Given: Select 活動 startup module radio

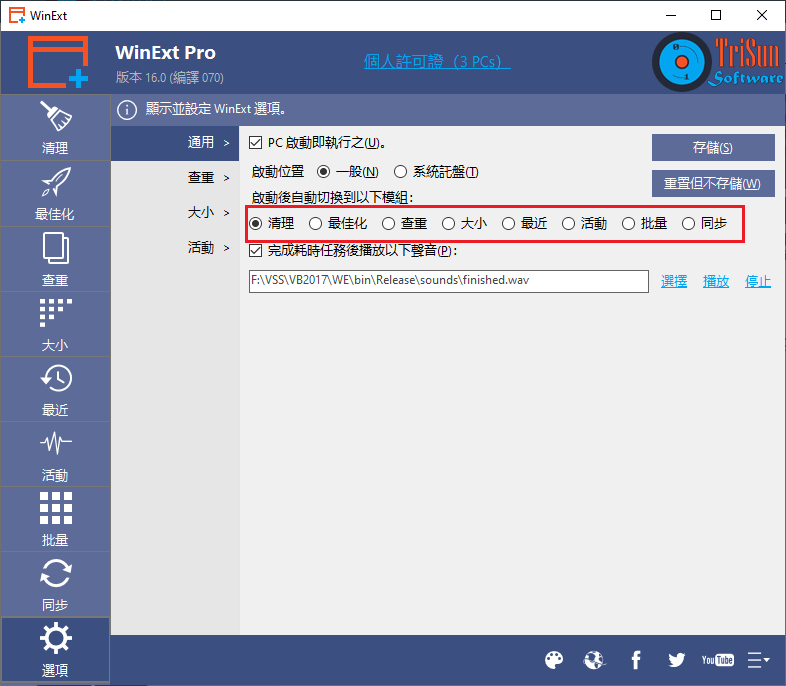Looking at the screenshot, I should click(x=568, y=223).
